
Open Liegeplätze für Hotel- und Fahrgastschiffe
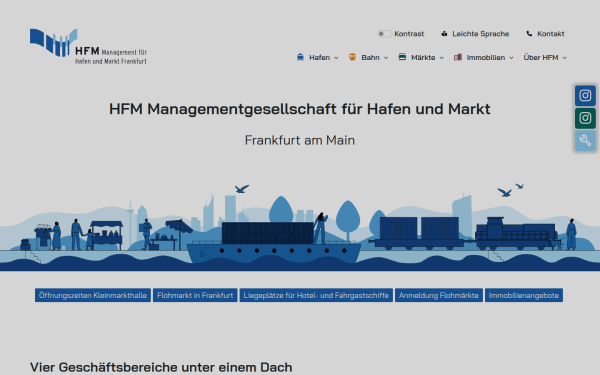tap(316, 295)
